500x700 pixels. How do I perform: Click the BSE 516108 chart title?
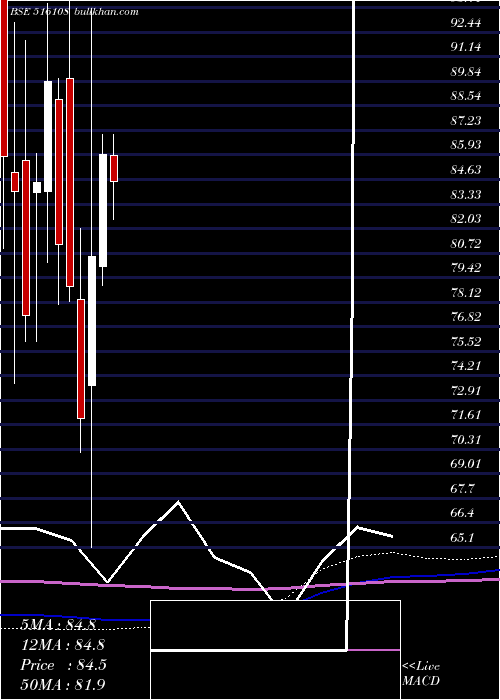40,12
